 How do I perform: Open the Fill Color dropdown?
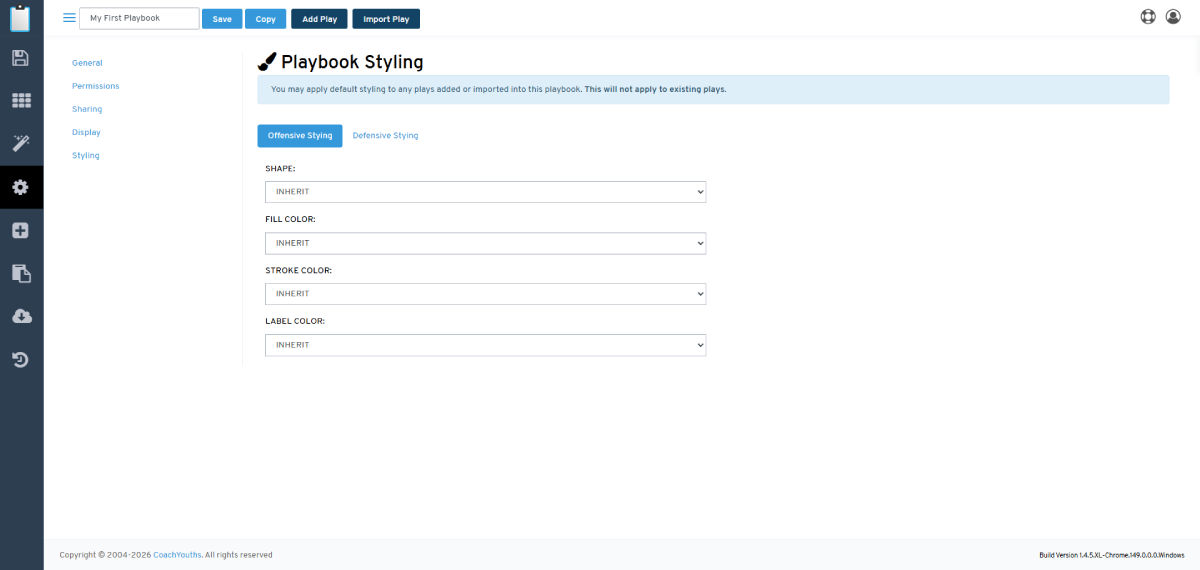pos(485,243)
